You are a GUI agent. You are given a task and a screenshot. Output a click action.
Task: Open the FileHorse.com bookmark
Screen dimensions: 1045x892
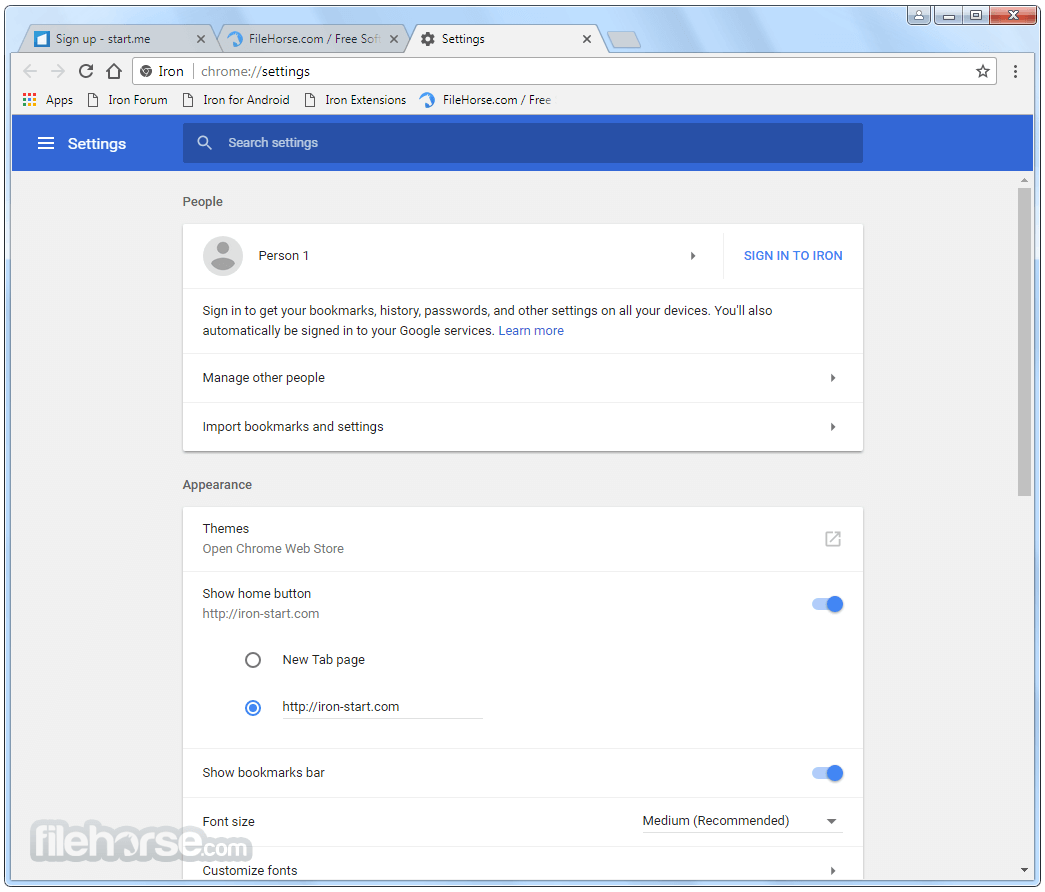[x=485, y=100]
